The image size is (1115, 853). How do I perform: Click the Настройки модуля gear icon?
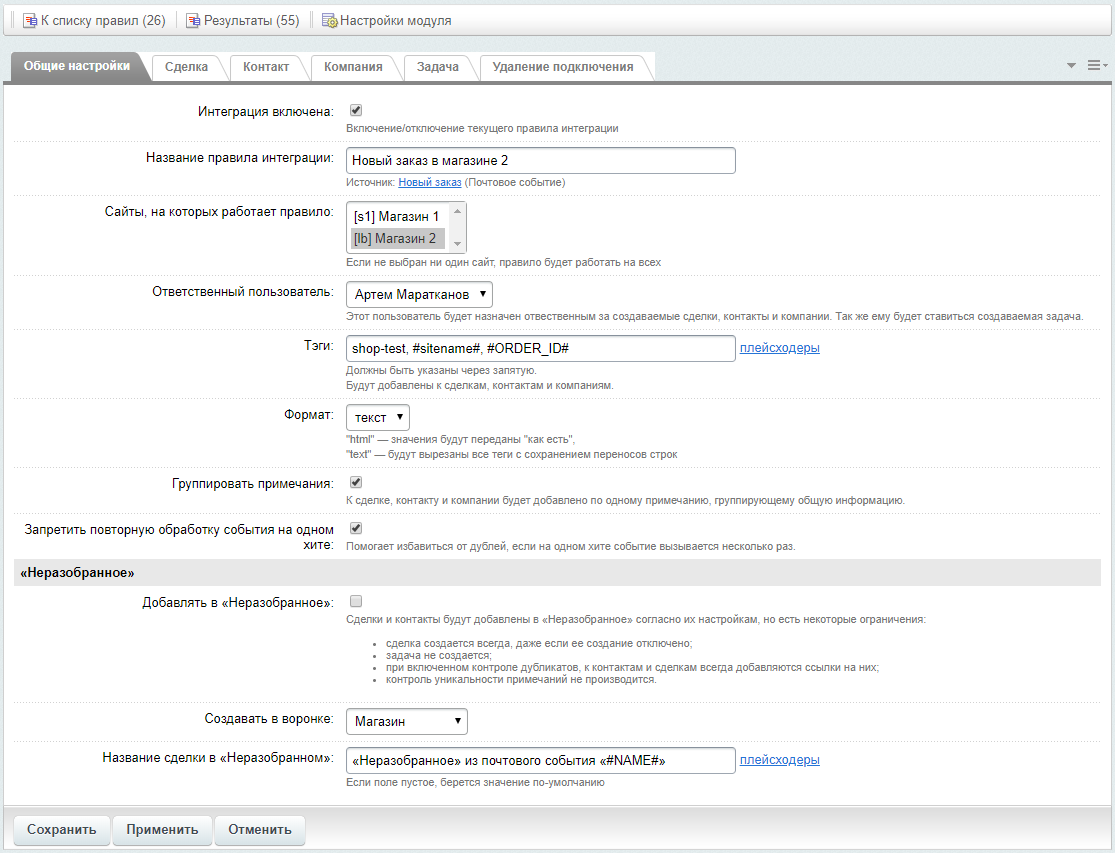coord(329,20)
